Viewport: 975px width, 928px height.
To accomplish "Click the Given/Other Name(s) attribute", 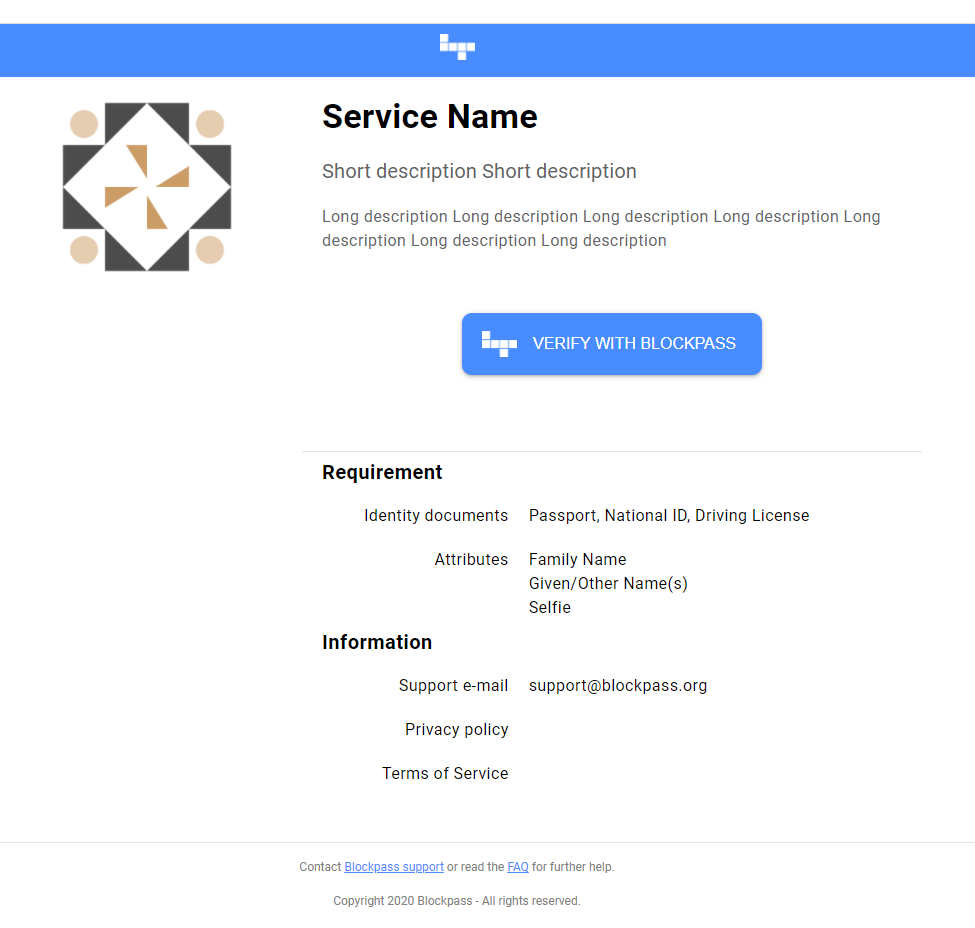I will [x=608, y=583].
